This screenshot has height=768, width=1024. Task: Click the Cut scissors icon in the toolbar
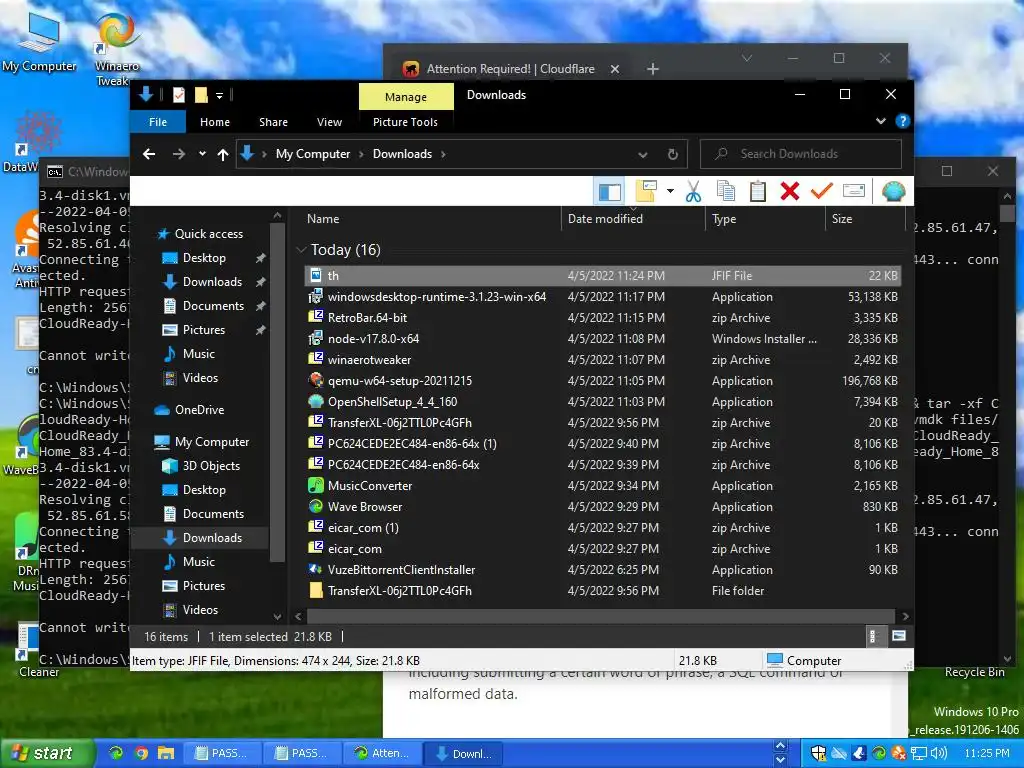tap(694, 191)
